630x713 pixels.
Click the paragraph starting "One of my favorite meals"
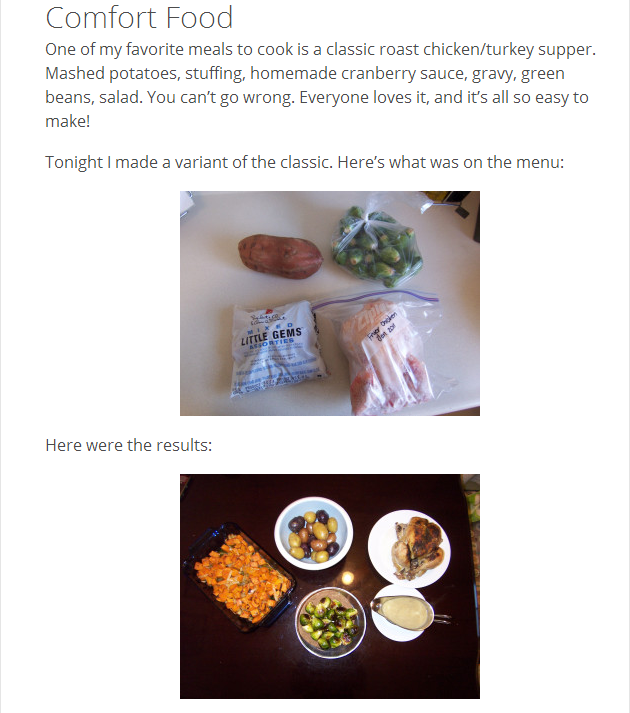point(321,85)
